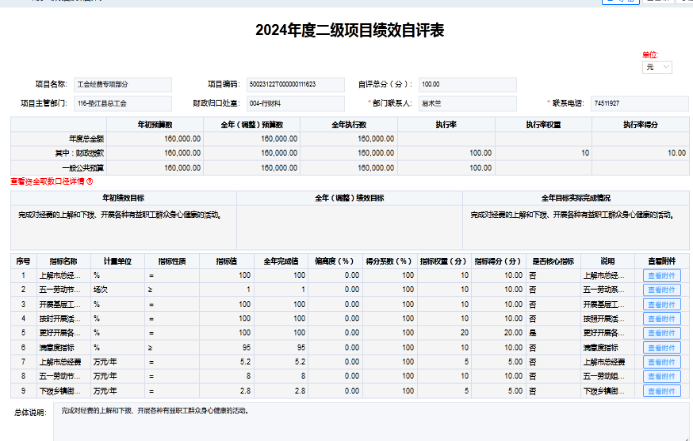The image size is (693, 441).
Task: Click the 偏离度（%） column header
Action: click(335, 262)
